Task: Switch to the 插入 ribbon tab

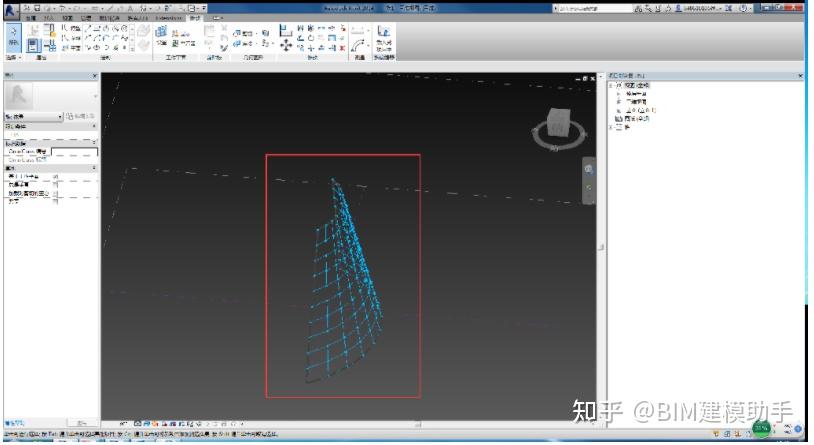Action: click(x=48, y=18)
